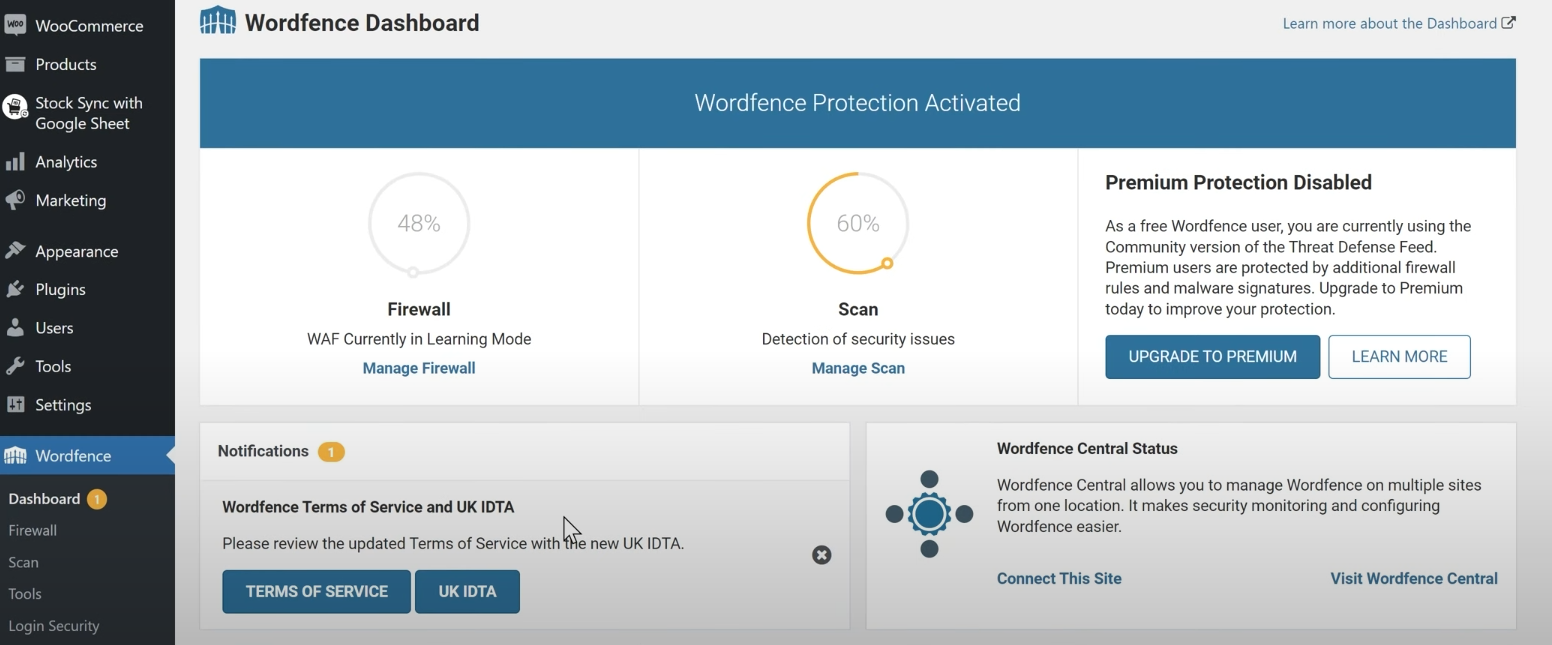The image size is (1552, 645).
Task: Click the Tools wrench icon
Action: pyautogui.click(x=15, y=367)
